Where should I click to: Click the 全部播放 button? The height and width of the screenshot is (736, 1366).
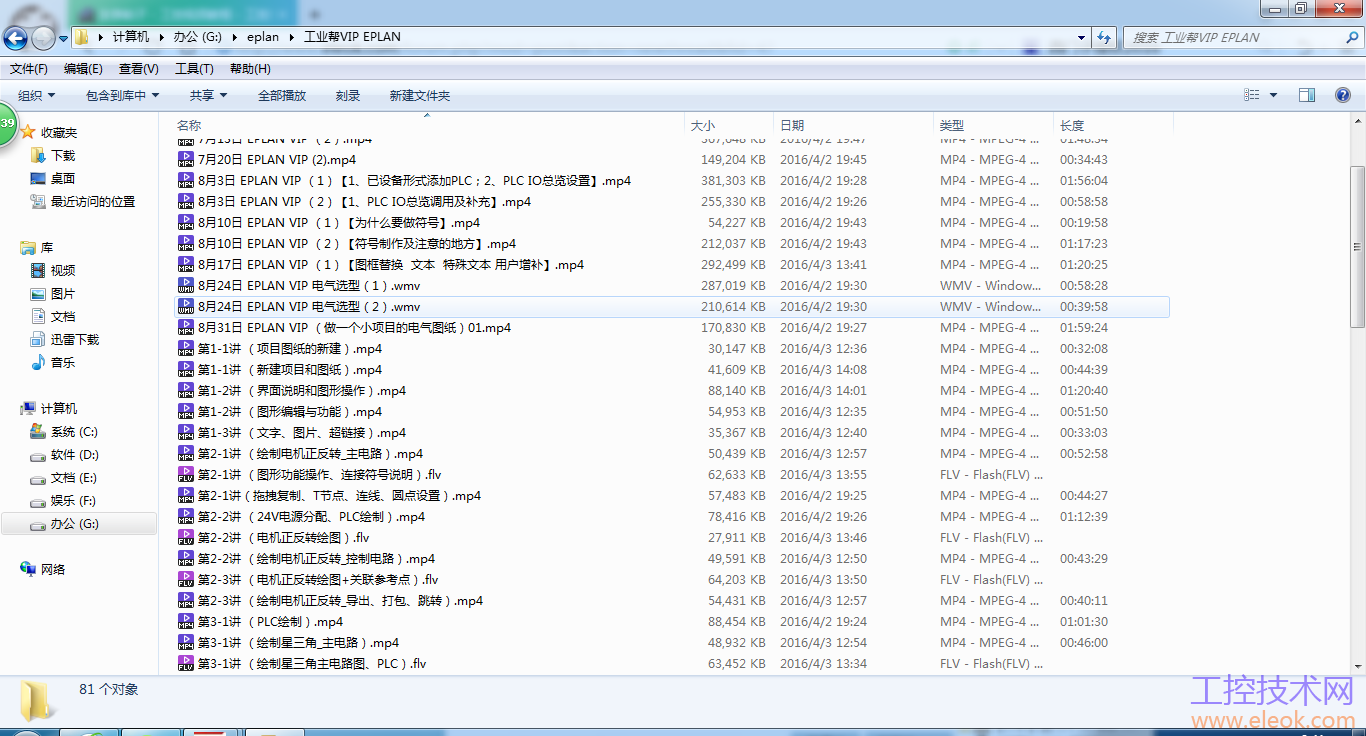[282, 95]
